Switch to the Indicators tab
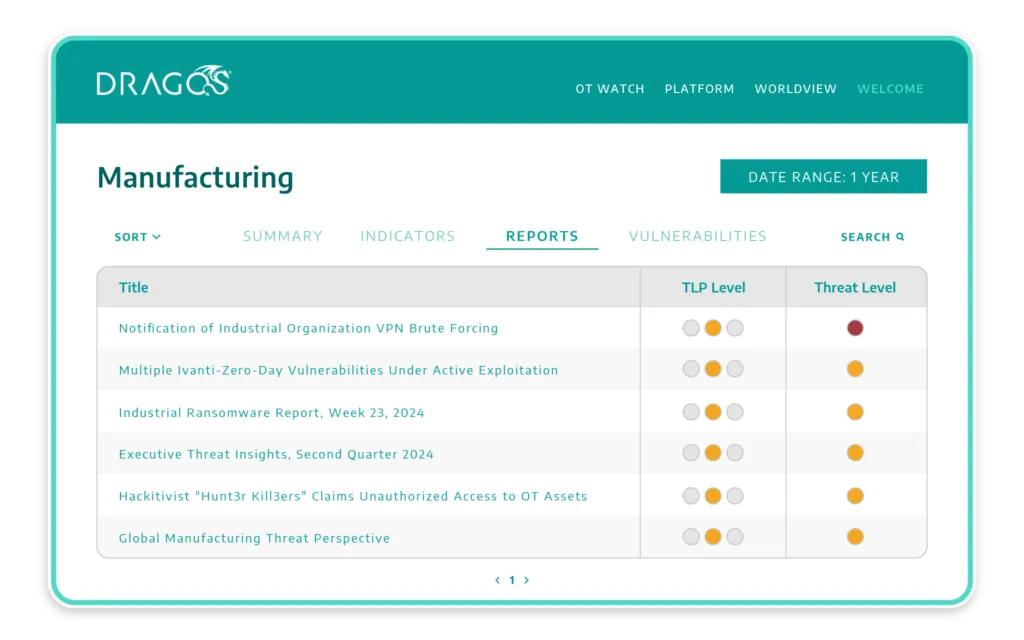1024x640 pixels. point(408,236)
